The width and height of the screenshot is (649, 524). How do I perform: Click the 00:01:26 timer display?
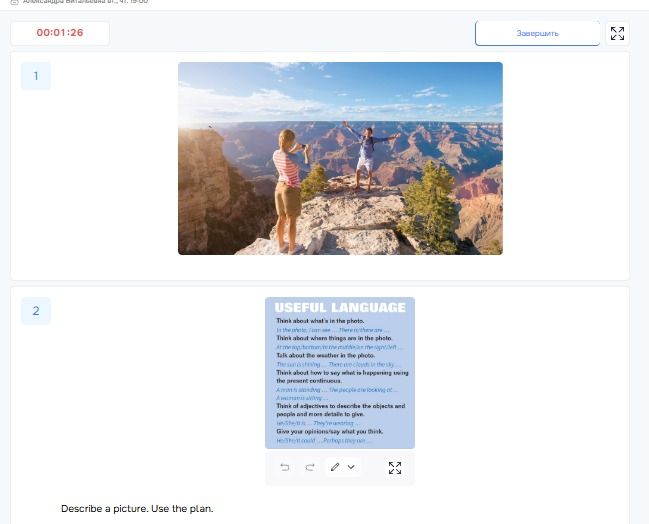(x=60, y=33)
